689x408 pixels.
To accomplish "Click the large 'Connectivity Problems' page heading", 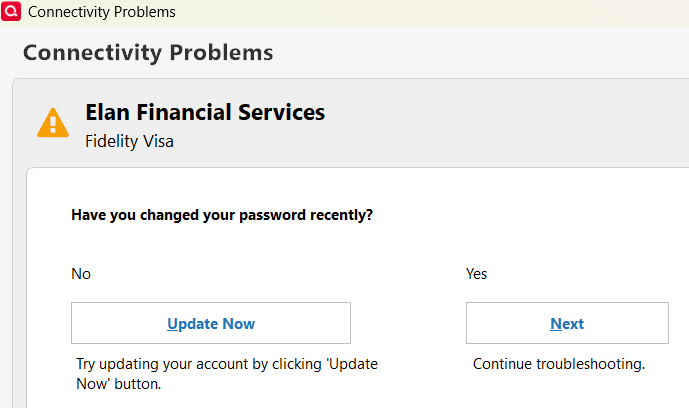I will click(x=148, y=52).
